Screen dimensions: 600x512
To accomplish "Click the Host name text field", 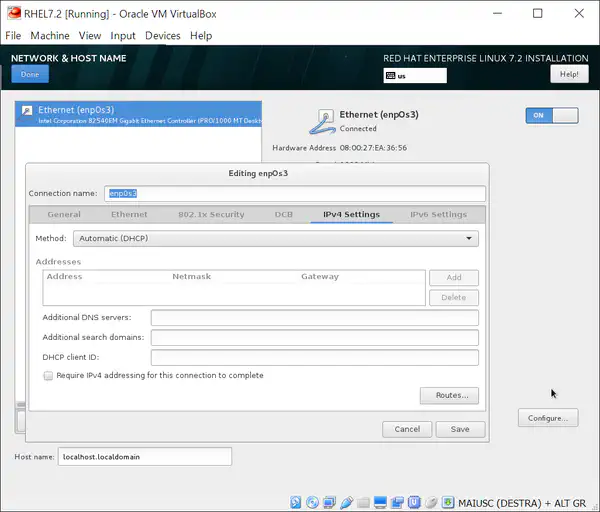I will 145,457.
